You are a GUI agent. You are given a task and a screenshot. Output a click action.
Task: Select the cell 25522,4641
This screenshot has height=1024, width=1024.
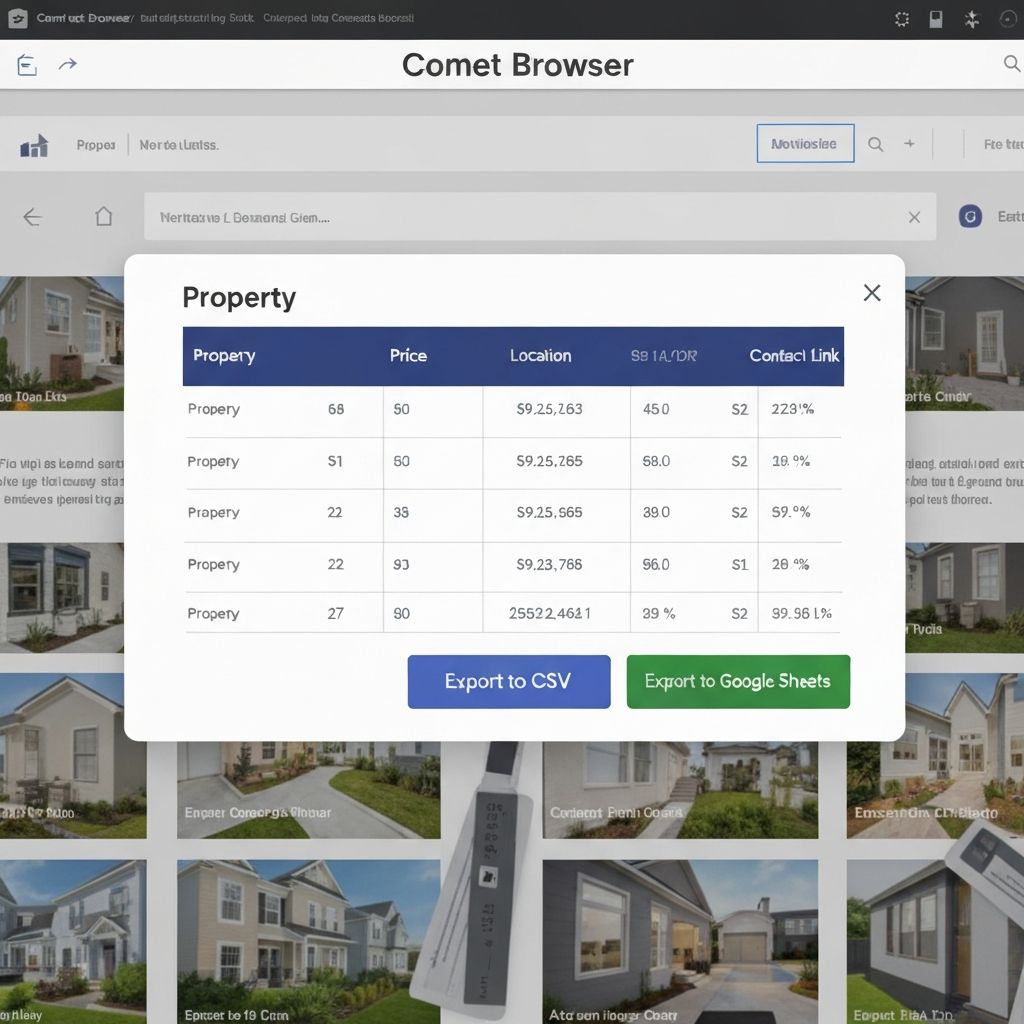(549, 613)
